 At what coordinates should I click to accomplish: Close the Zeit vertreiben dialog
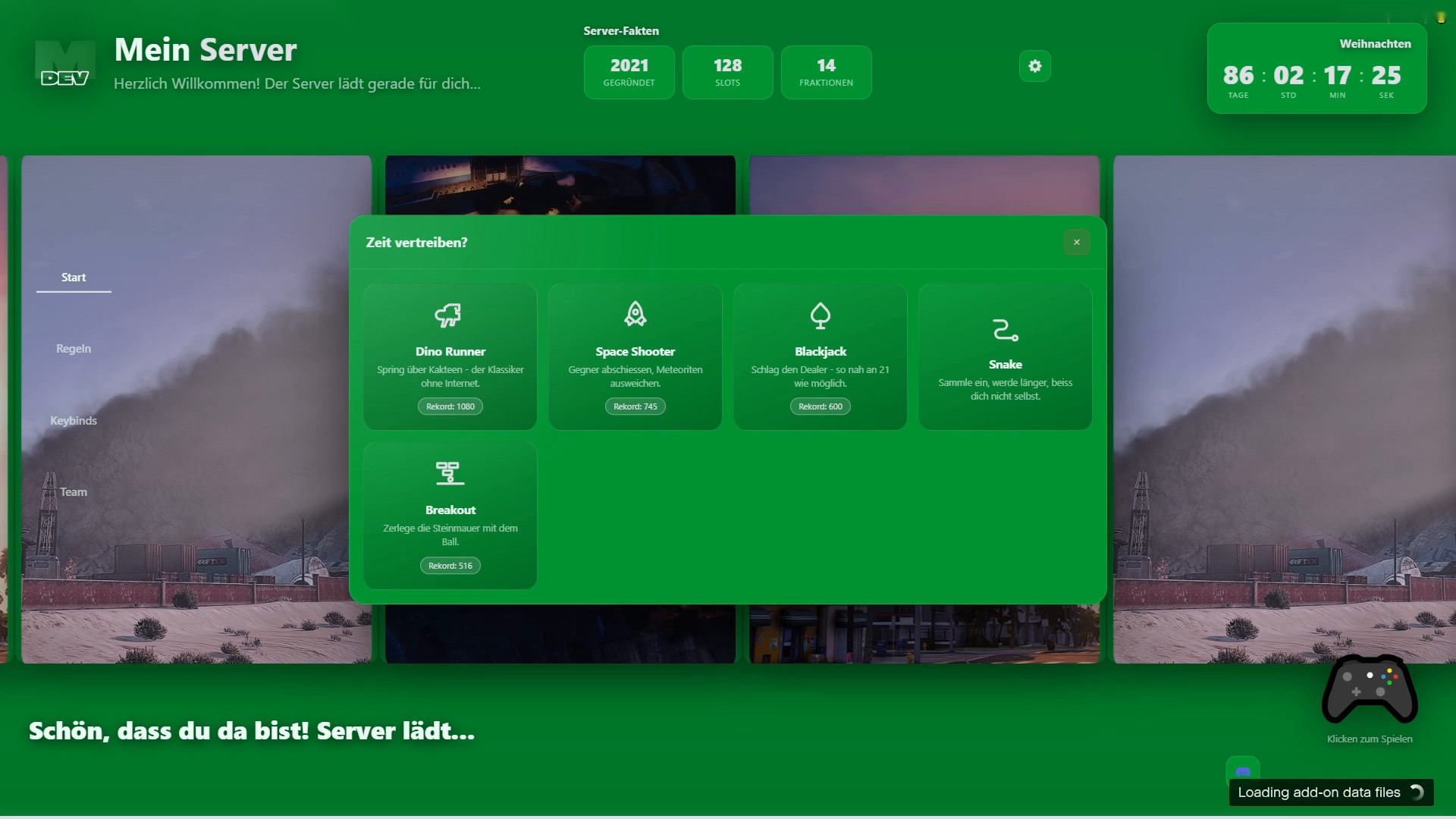pyautogui.click(x=1076, y=243)
